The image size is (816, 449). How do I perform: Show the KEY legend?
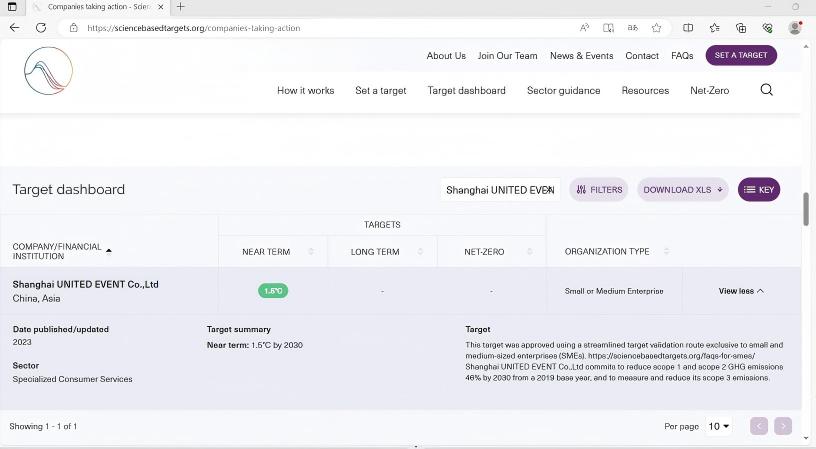759,190
